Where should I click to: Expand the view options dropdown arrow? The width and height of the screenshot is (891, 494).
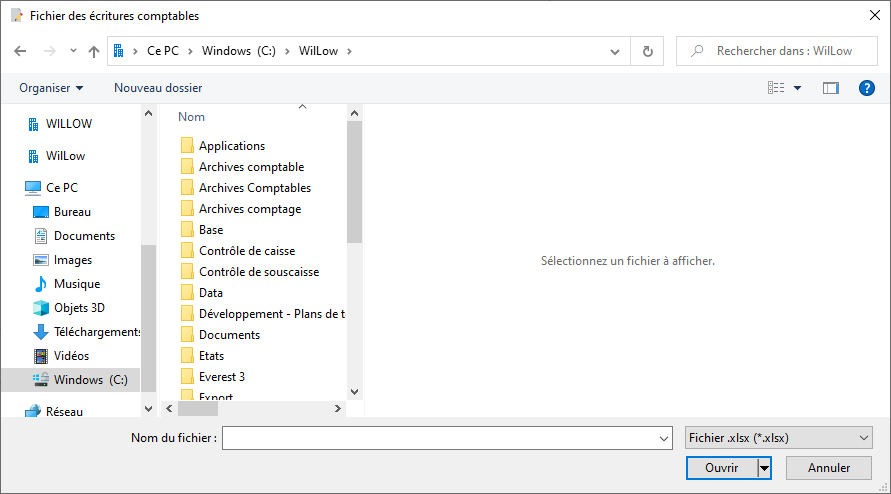797,88
